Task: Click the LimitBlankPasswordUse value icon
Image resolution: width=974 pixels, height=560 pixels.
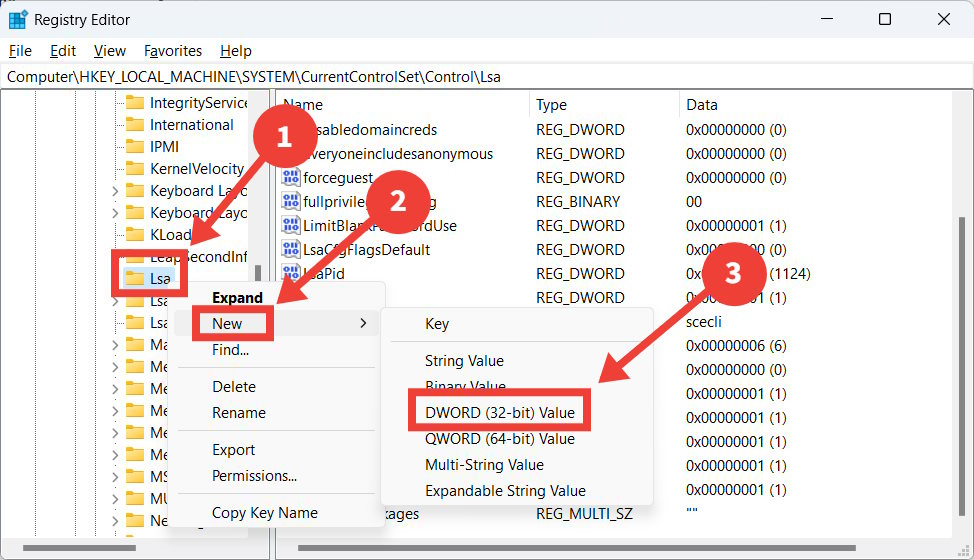Action: tap(290, 225)
